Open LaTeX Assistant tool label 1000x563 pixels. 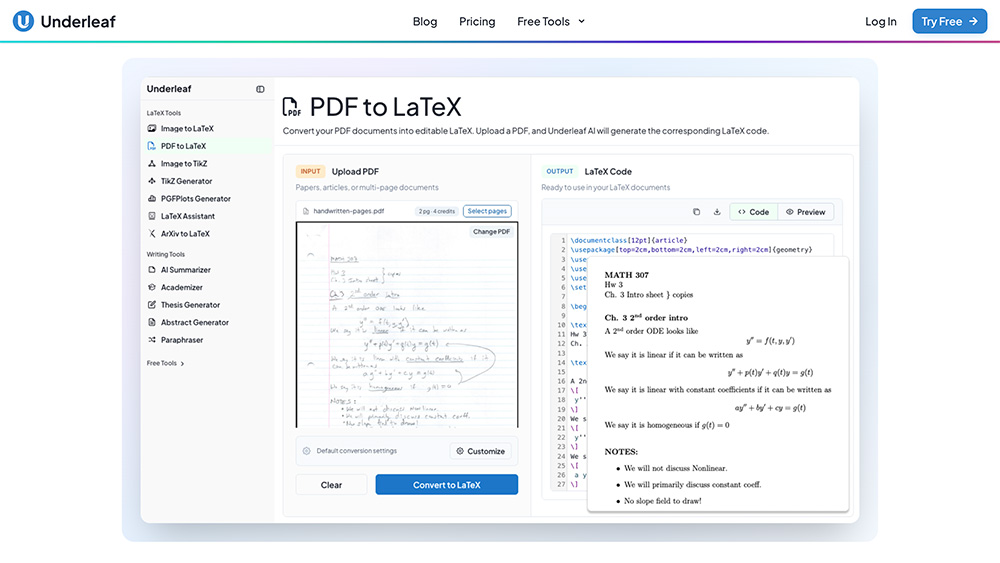[188, 216]
